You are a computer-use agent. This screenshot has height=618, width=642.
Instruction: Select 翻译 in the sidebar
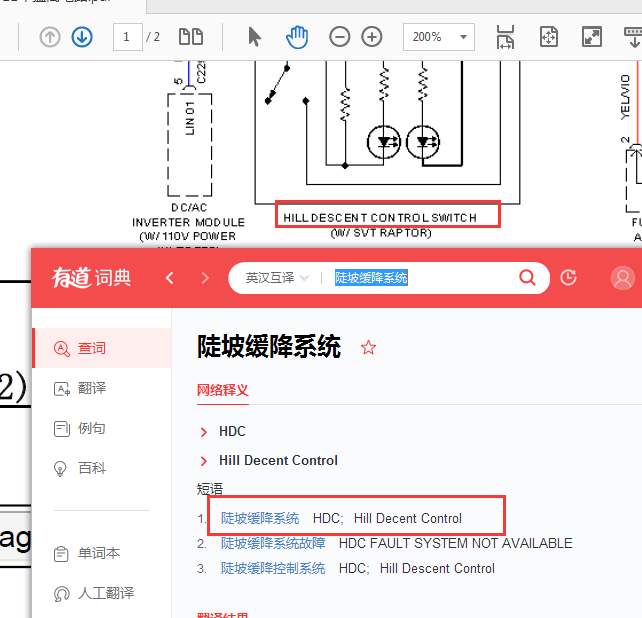click(x=102, y=388)
